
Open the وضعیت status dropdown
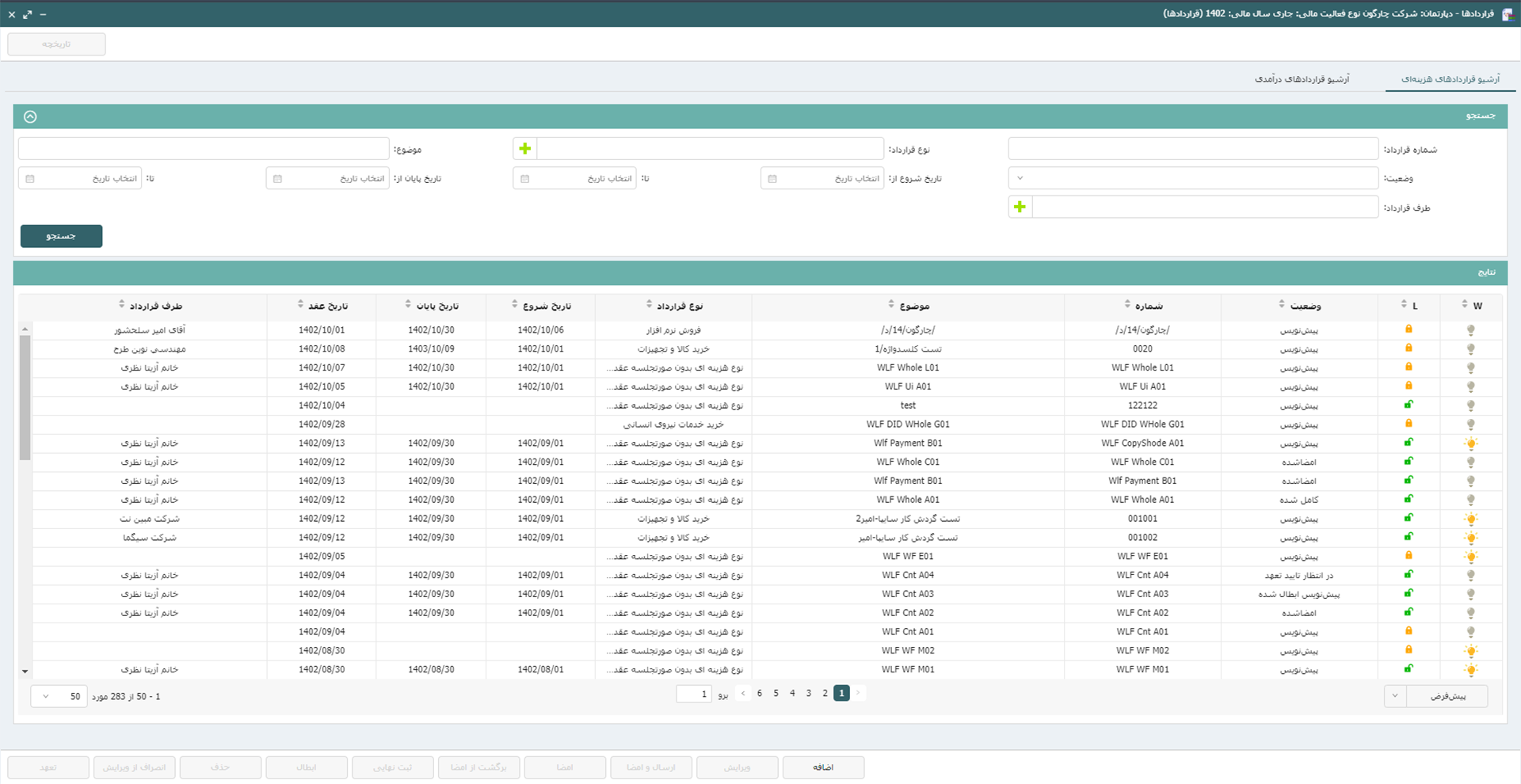(x=1192, y=178)
